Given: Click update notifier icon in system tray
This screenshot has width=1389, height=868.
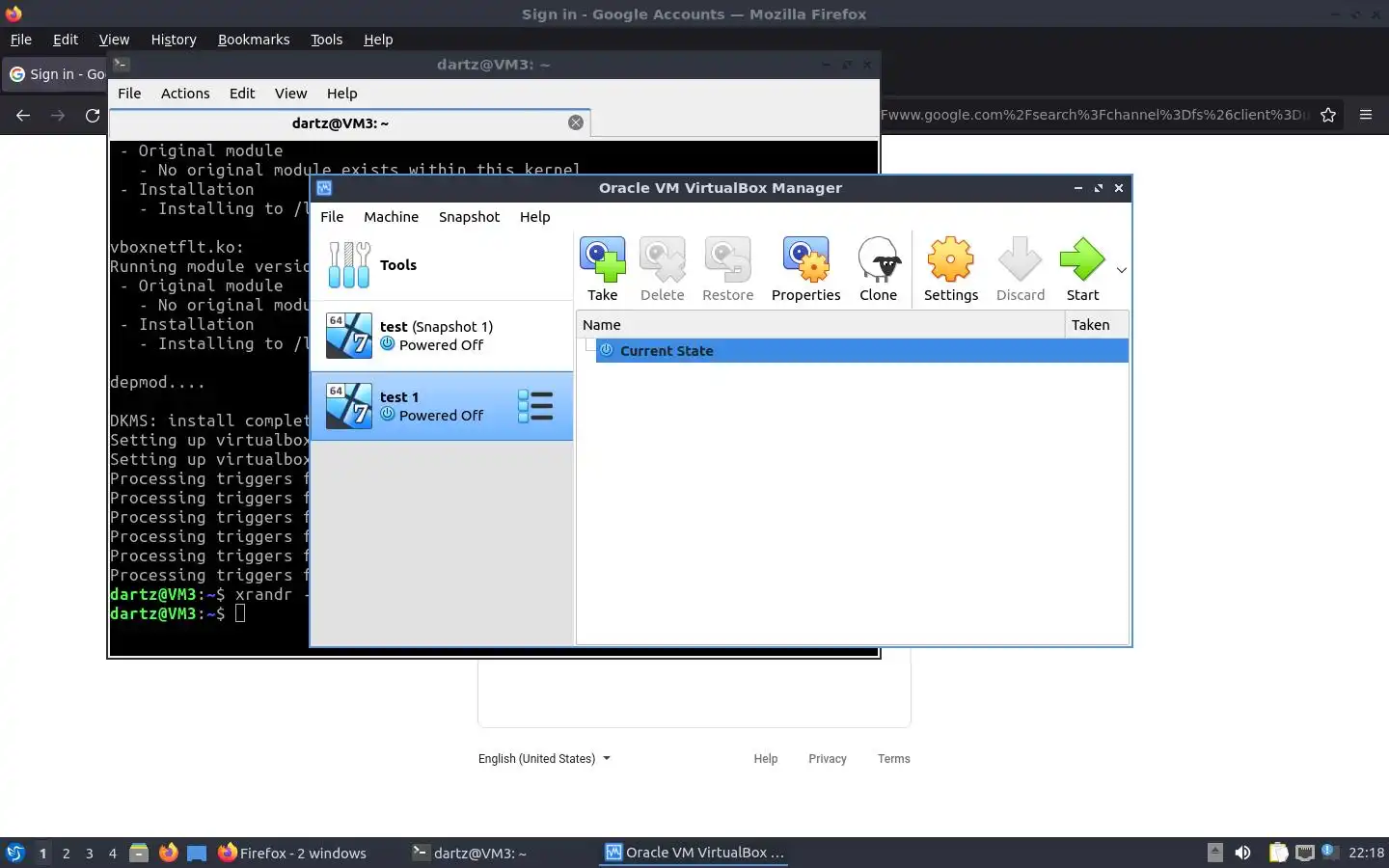Looking at the screenshot, I should click(1329, 852).
